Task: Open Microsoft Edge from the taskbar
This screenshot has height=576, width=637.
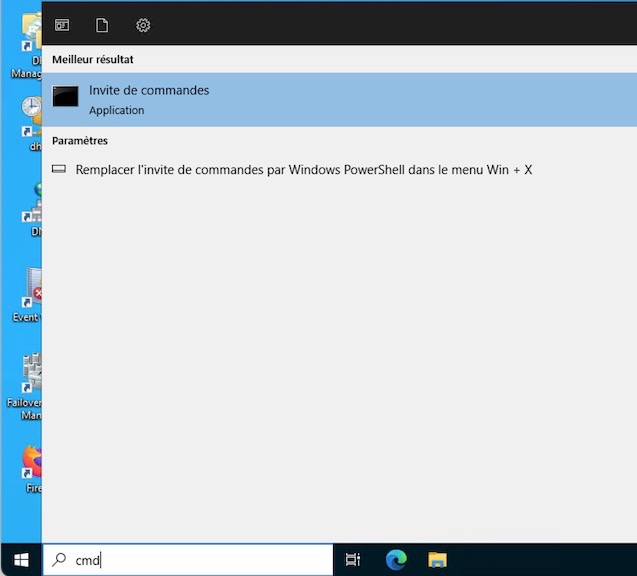Action: point(396,560)
